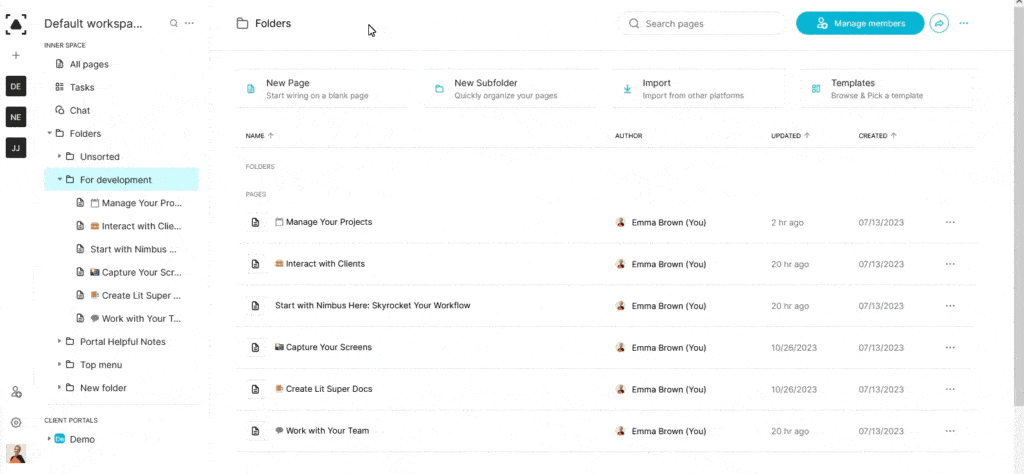Click '2 hr ago' updated value
The image size is (1024, 474).
click(x=788, y=223)
